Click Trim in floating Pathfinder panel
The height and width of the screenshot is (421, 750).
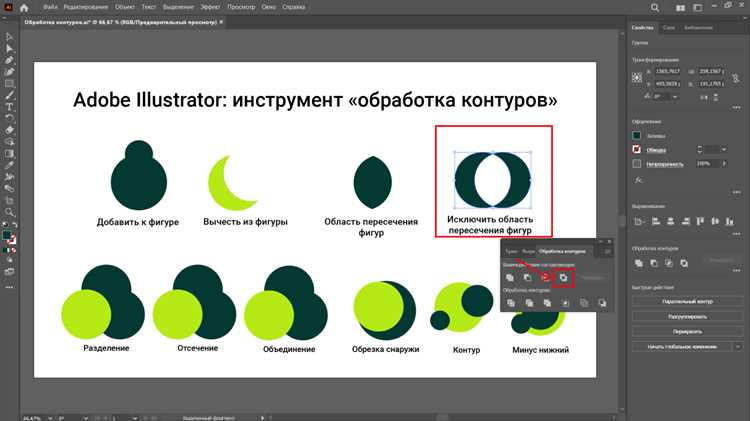tap(529, 303)
